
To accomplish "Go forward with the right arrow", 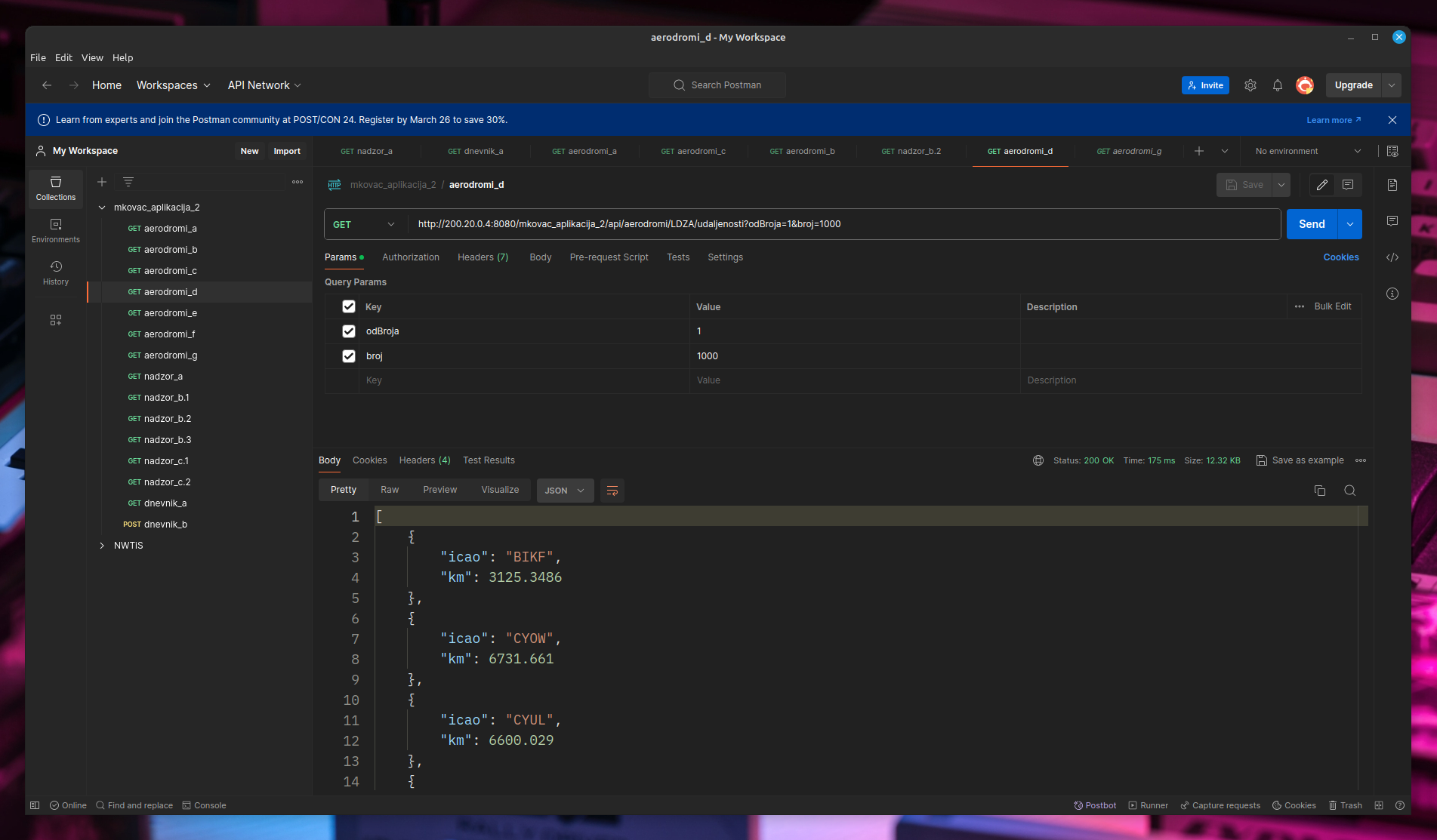I will tap(74, 85).
